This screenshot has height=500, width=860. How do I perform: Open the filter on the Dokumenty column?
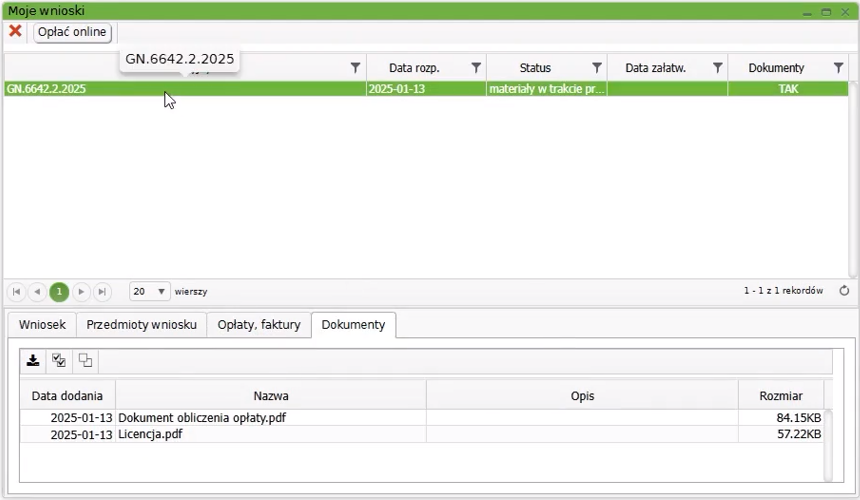tap(838, 68)
